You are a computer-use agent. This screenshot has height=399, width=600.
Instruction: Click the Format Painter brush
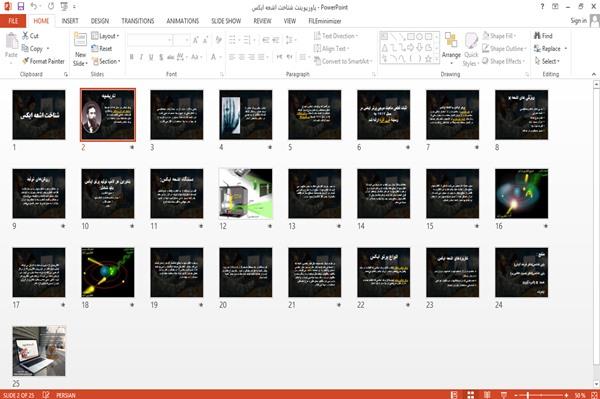[x=43, y=61]
